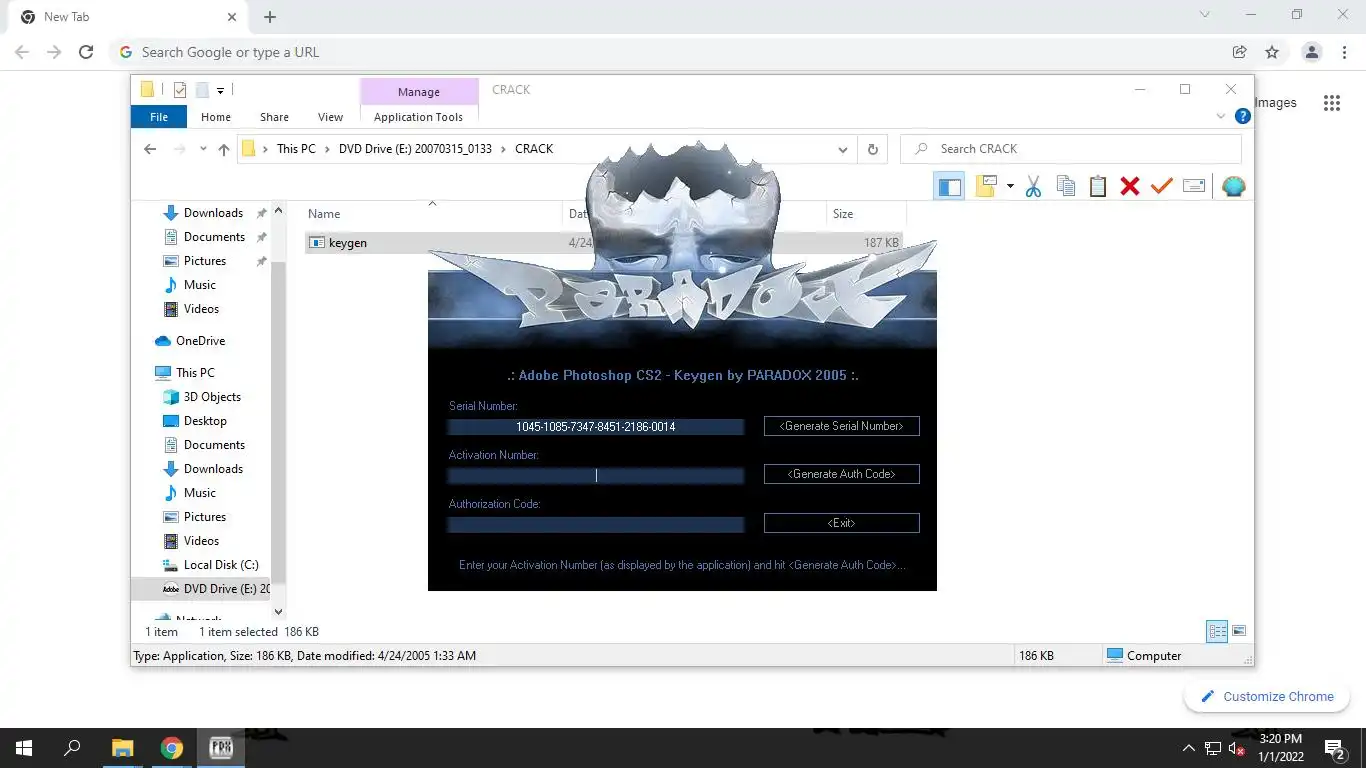Select the keygen file row
The width and height of the screenshot is (1366, 768).
click(x=603, y=243)
